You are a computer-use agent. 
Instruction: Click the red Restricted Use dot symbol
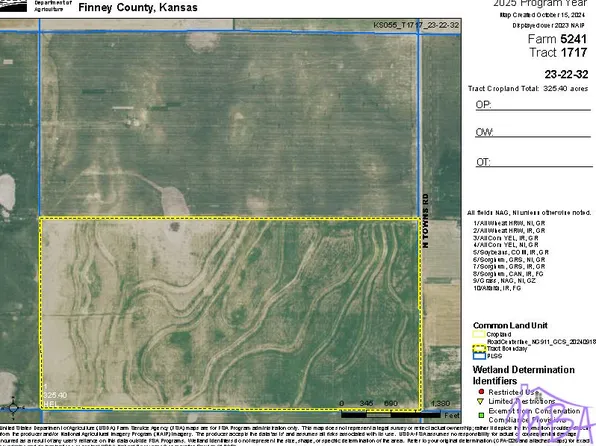coord(481,391)
